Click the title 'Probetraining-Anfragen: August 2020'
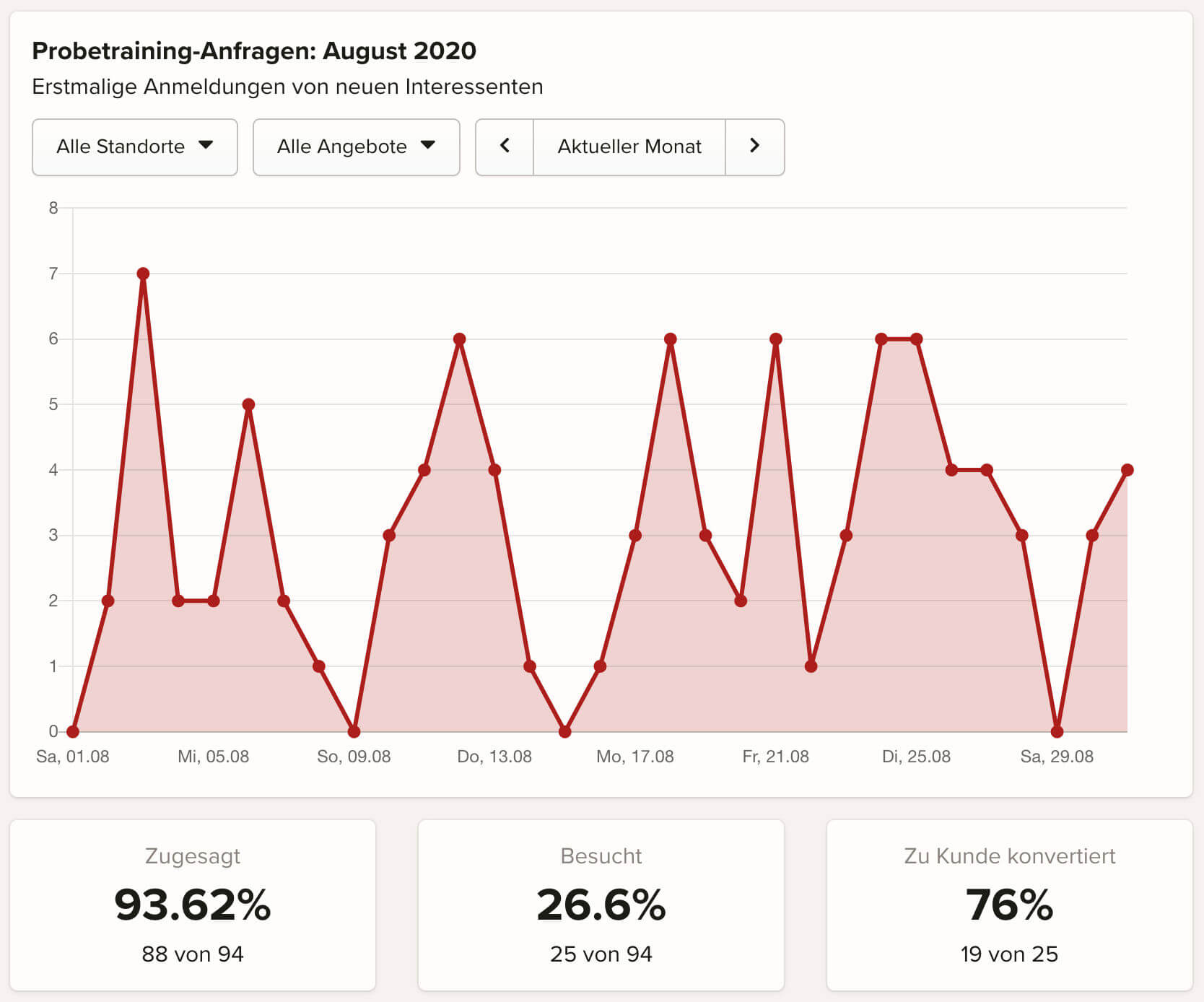This screenshot has height=1002, width=1204. click(x=254, y=51)
